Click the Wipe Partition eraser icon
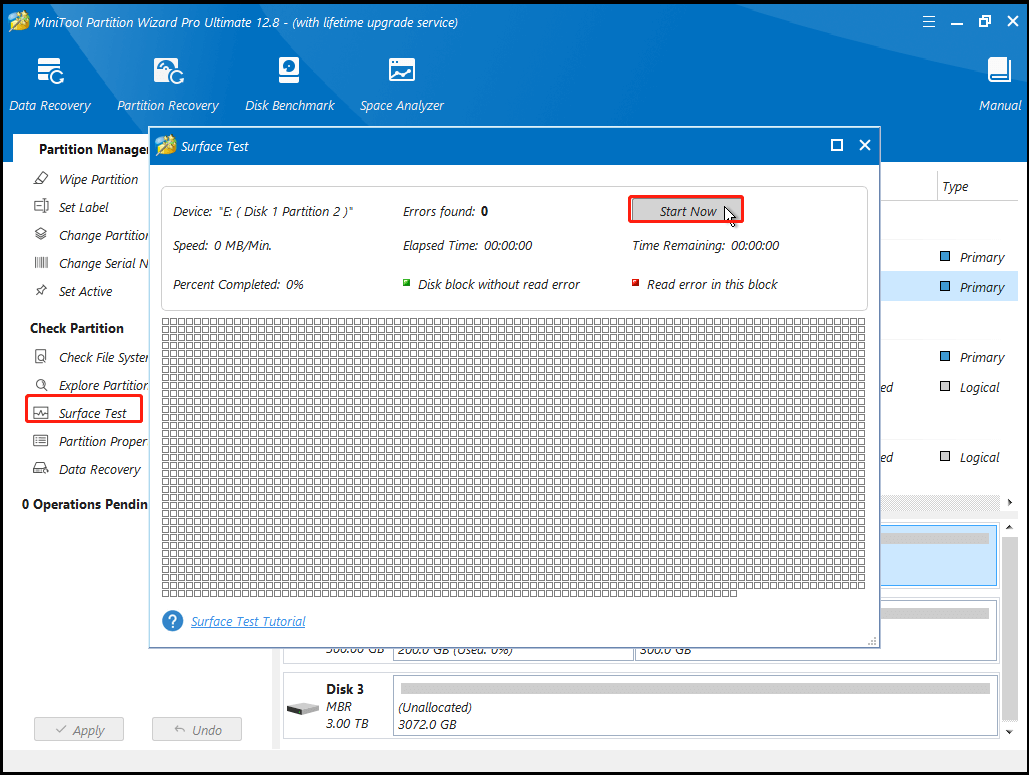The image size is (1029, 775). point(41,179)
